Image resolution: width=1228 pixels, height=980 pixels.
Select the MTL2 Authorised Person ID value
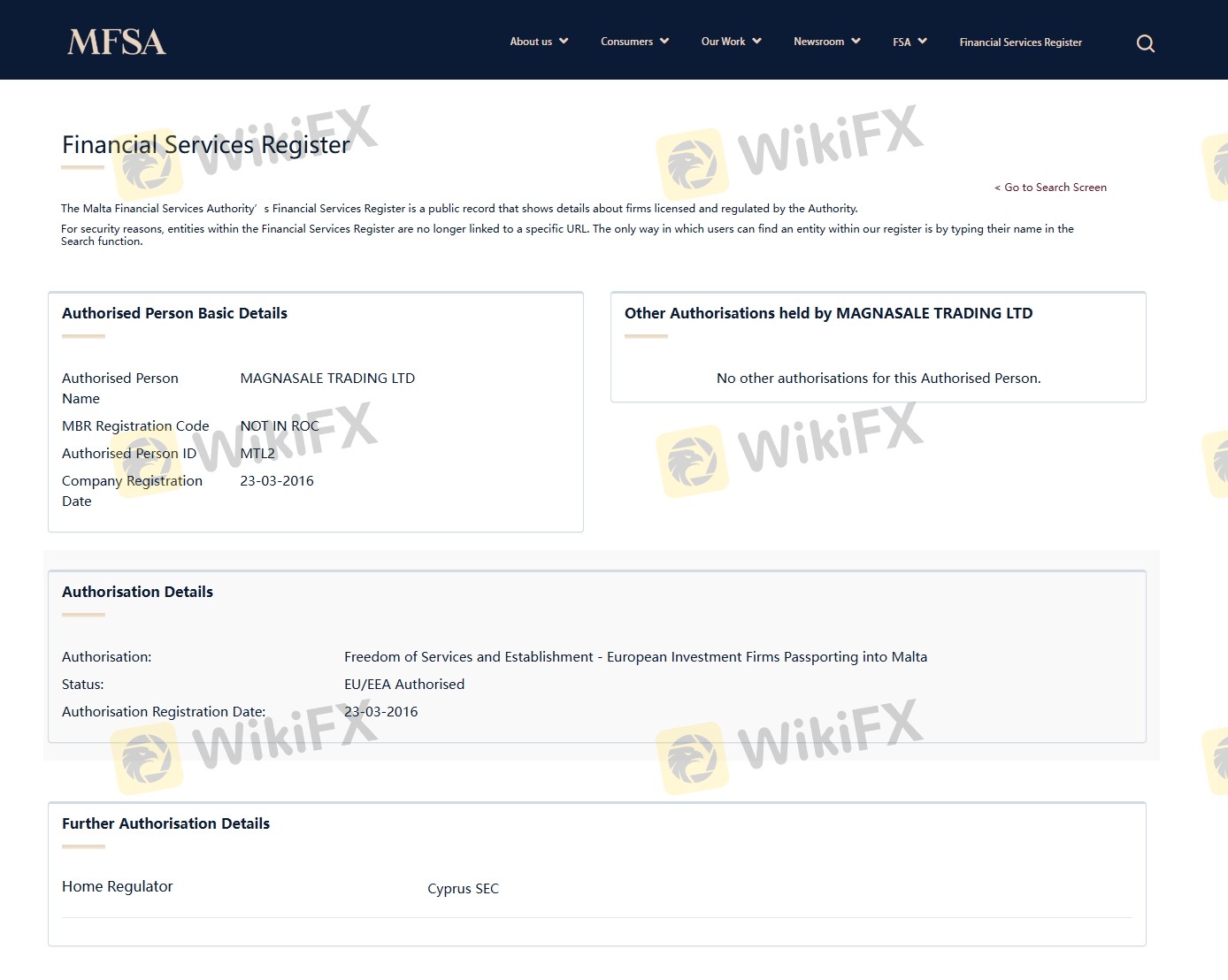pos(257,454)
